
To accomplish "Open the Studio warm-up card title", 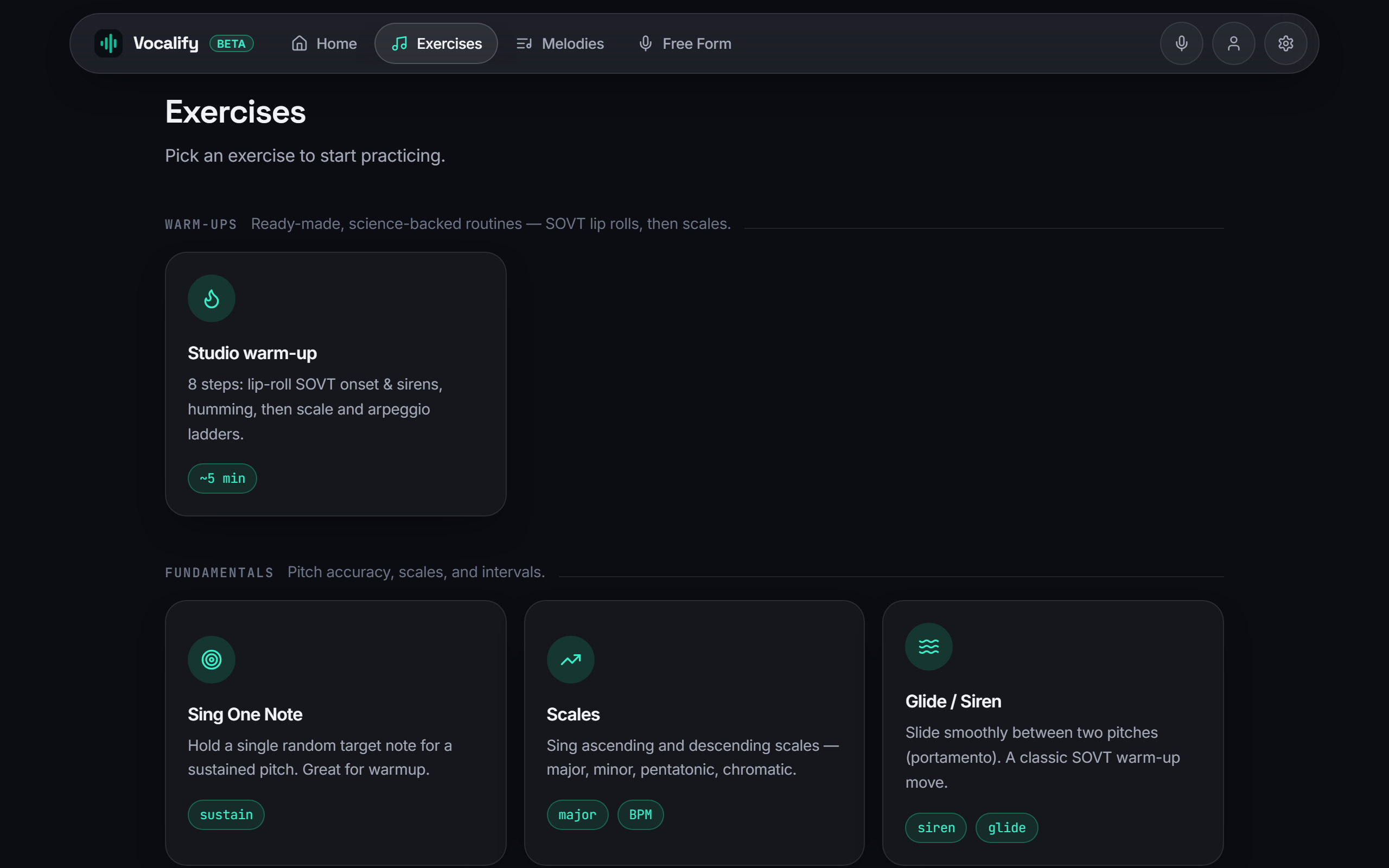I will pos(252,353).
